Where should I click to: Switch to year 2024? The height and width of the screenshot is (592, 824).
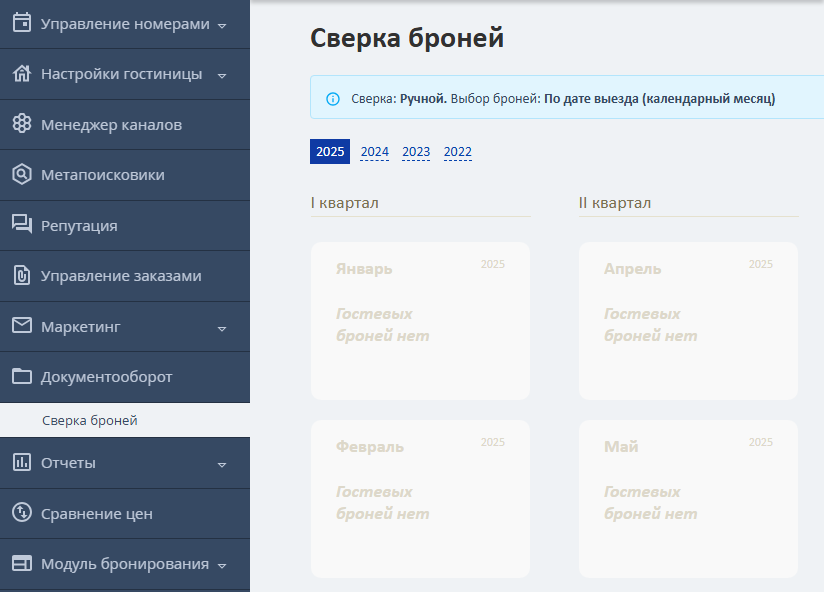tap(375, 151)
